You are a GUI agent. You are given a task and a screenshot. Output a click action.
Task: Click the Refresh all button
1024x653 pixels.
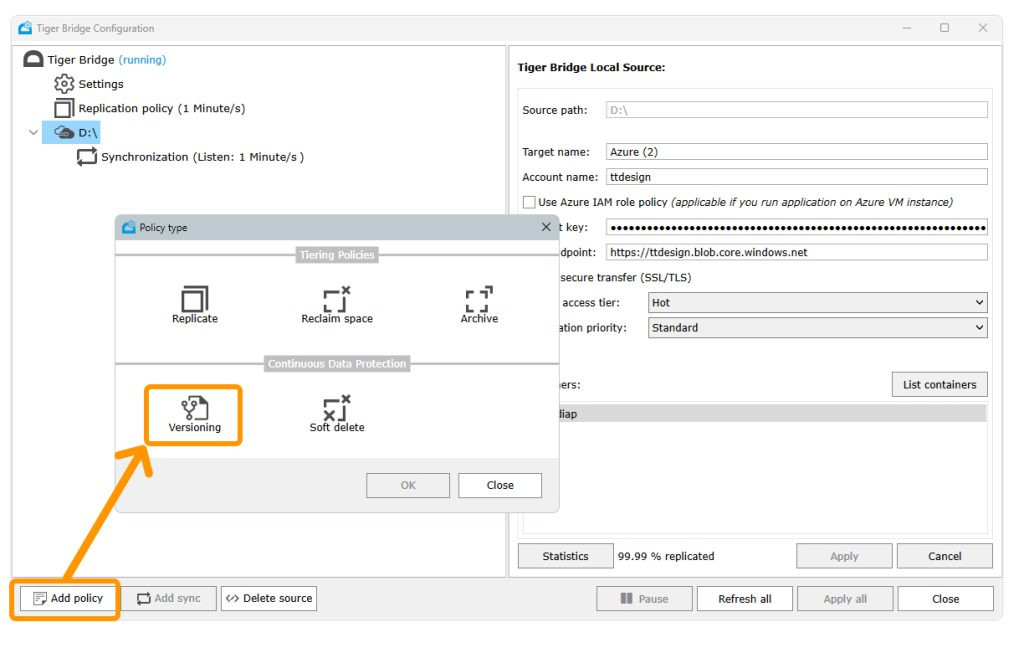click(744, 599)
